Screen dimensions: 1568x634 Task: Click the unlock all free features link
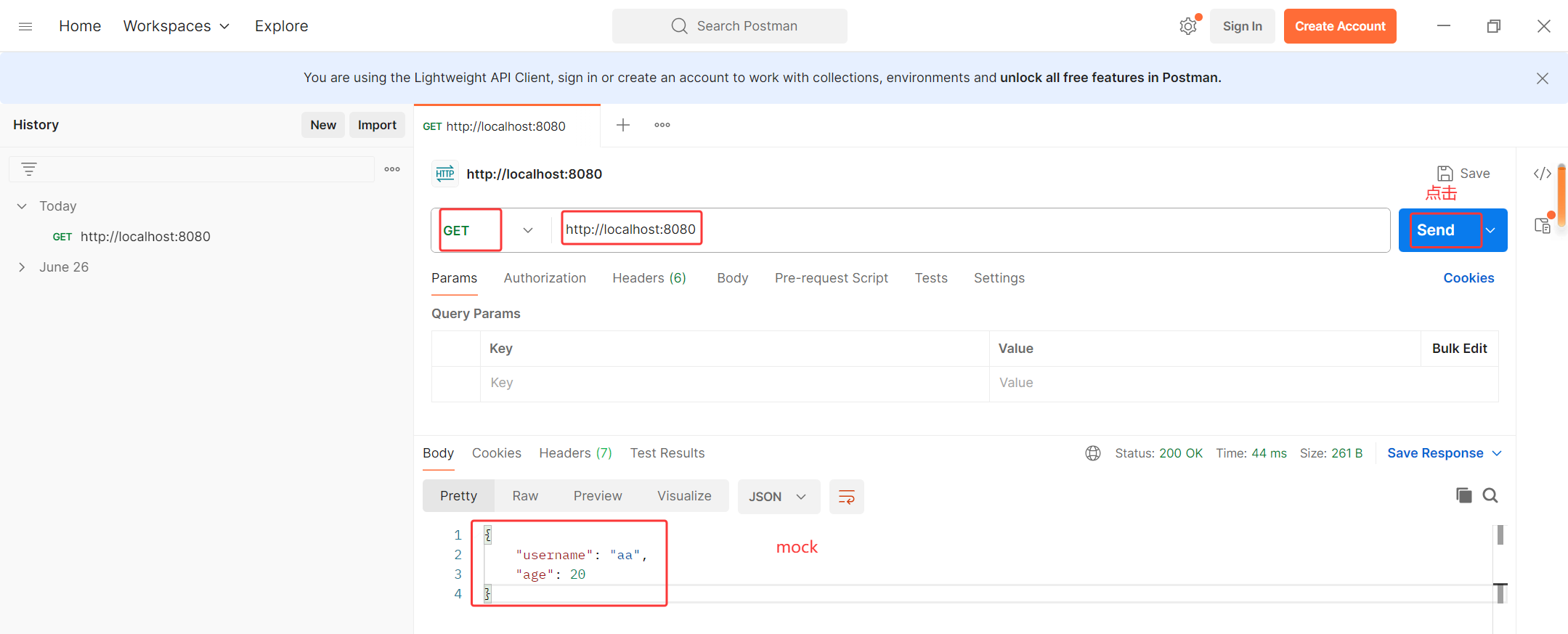click(x=1110, y=78)
